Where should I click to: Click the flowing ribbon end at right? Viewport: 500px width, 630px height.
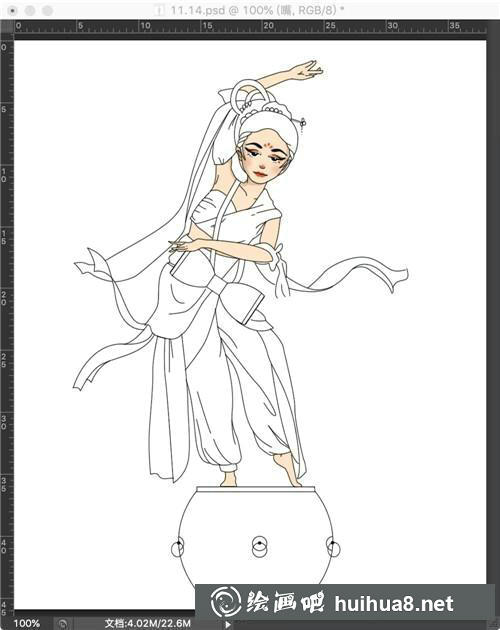click(x=396, y=277)
